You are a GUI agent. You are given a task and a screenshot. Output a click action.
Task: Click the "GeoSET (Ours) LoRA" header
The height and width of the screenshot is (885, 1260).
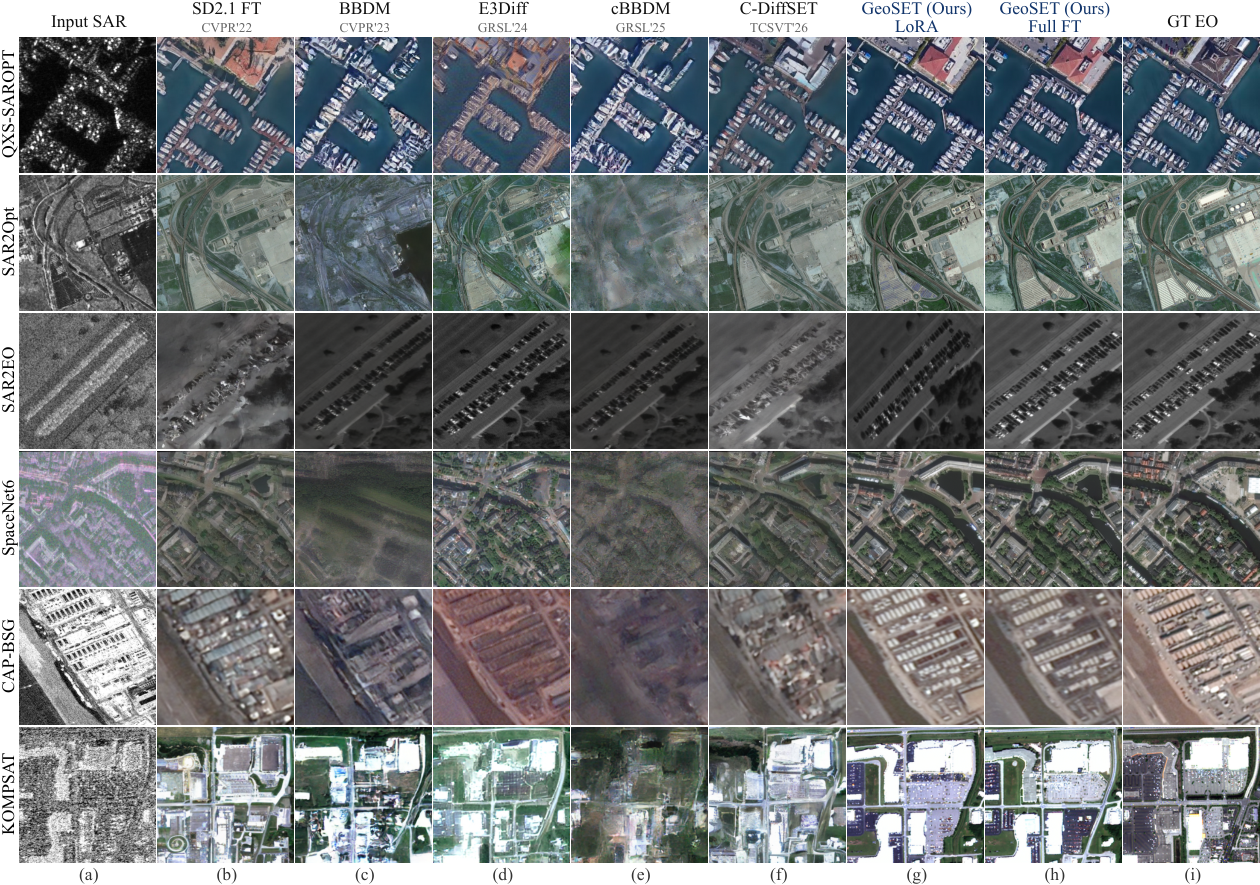tap(915, 18)
